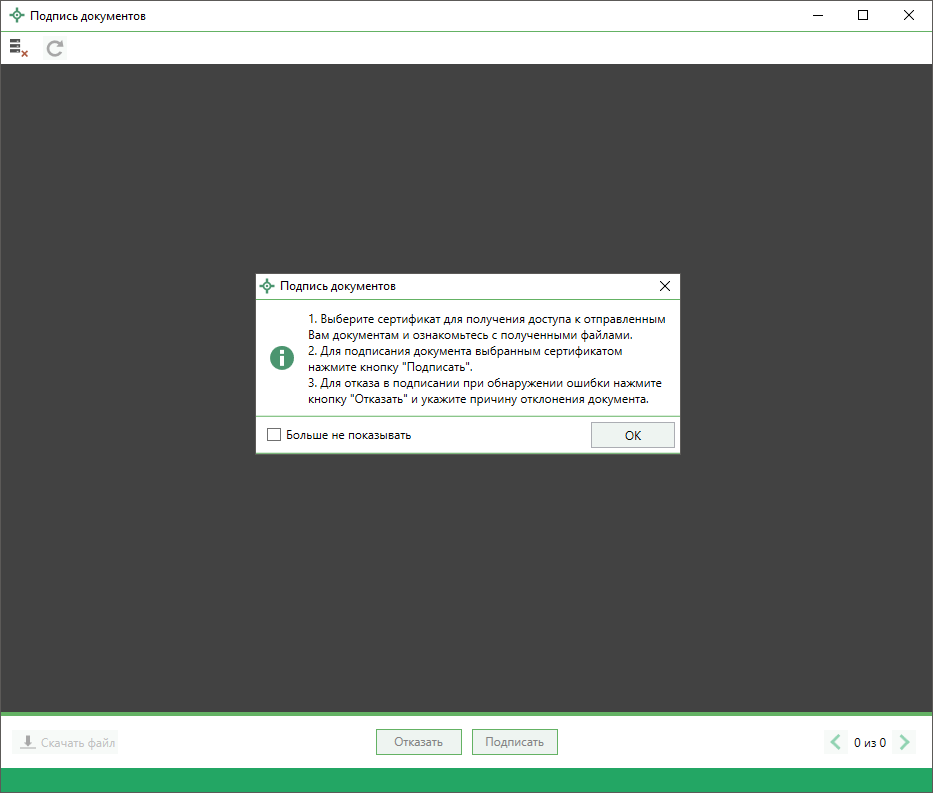Enable the Больше не показывать checkbox
Screen dimensions: 933x793
(x=274, y=435)
